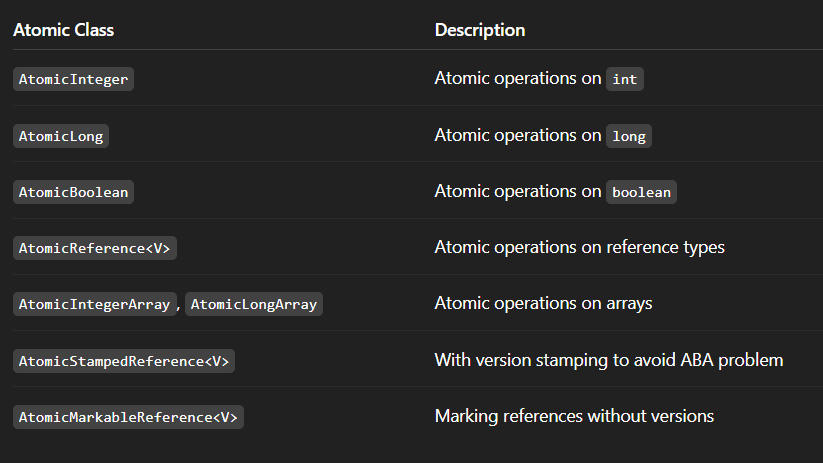Select the AtomicLongArray code tag

254,304
